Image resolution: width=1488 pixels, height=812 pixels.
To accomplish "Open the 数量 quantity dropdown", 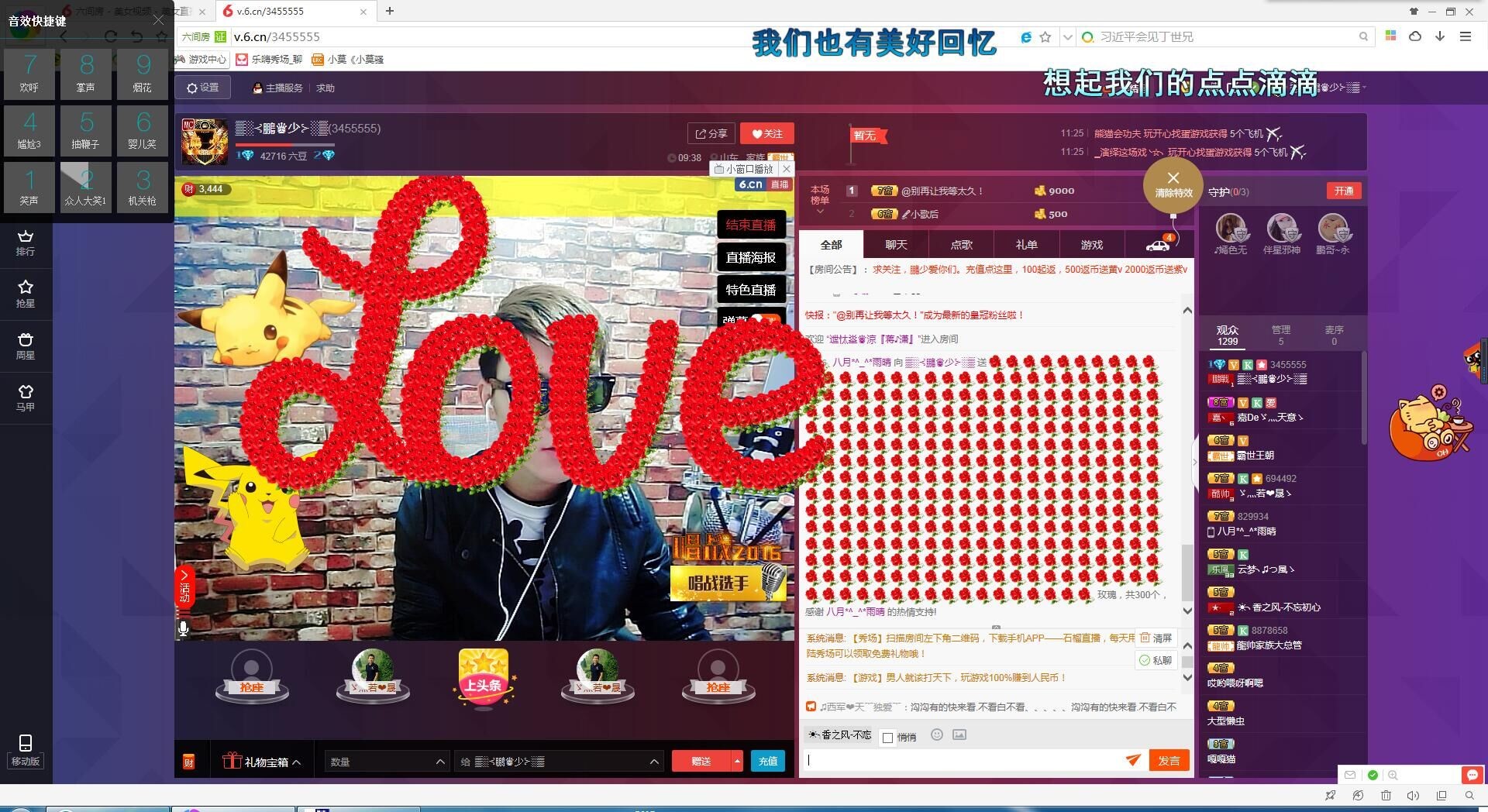I will tap(386, 762).
